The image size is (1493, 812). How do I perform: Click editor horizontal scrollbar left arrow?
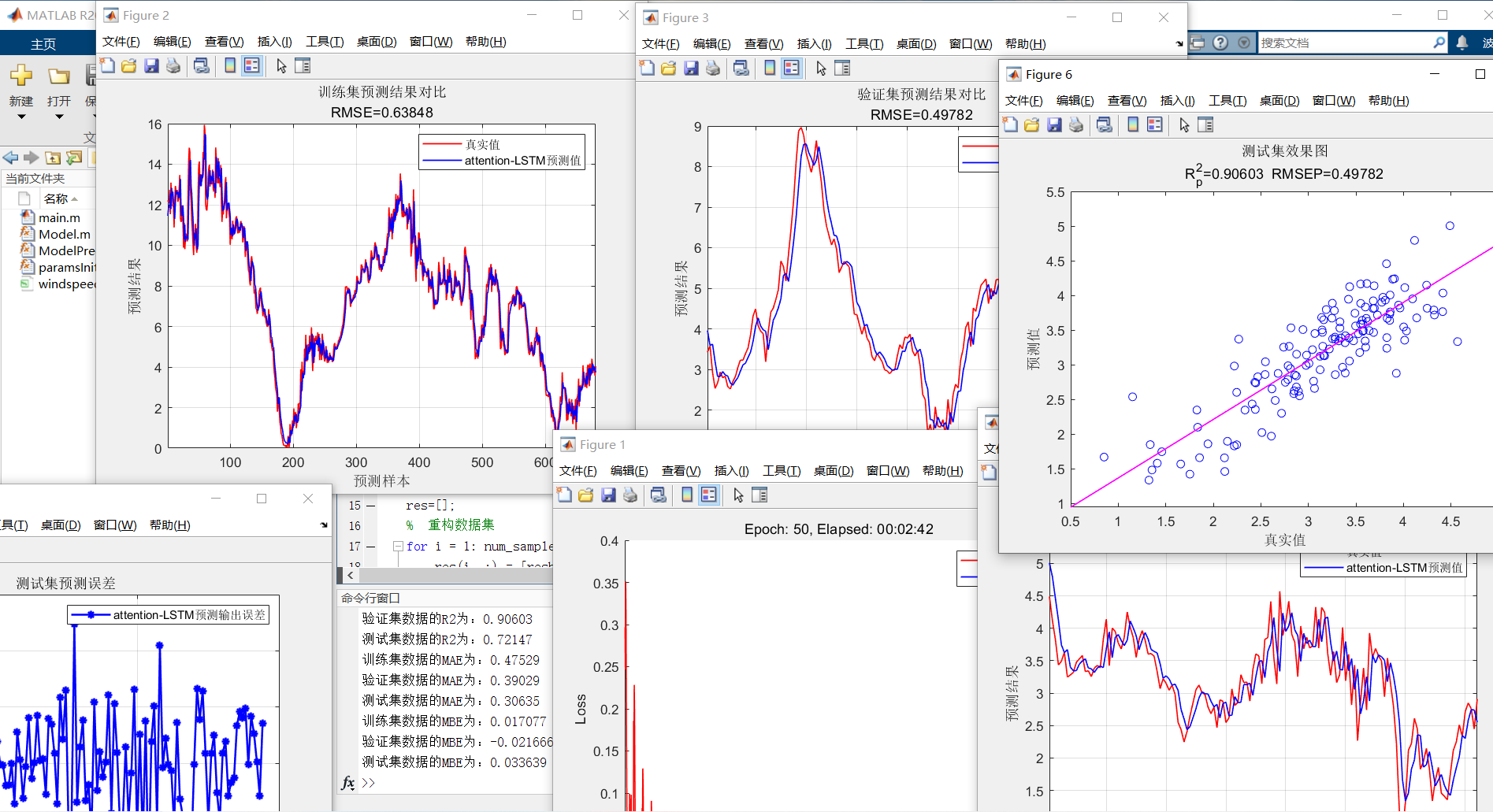pyautogui.click(x=351, y=575)
